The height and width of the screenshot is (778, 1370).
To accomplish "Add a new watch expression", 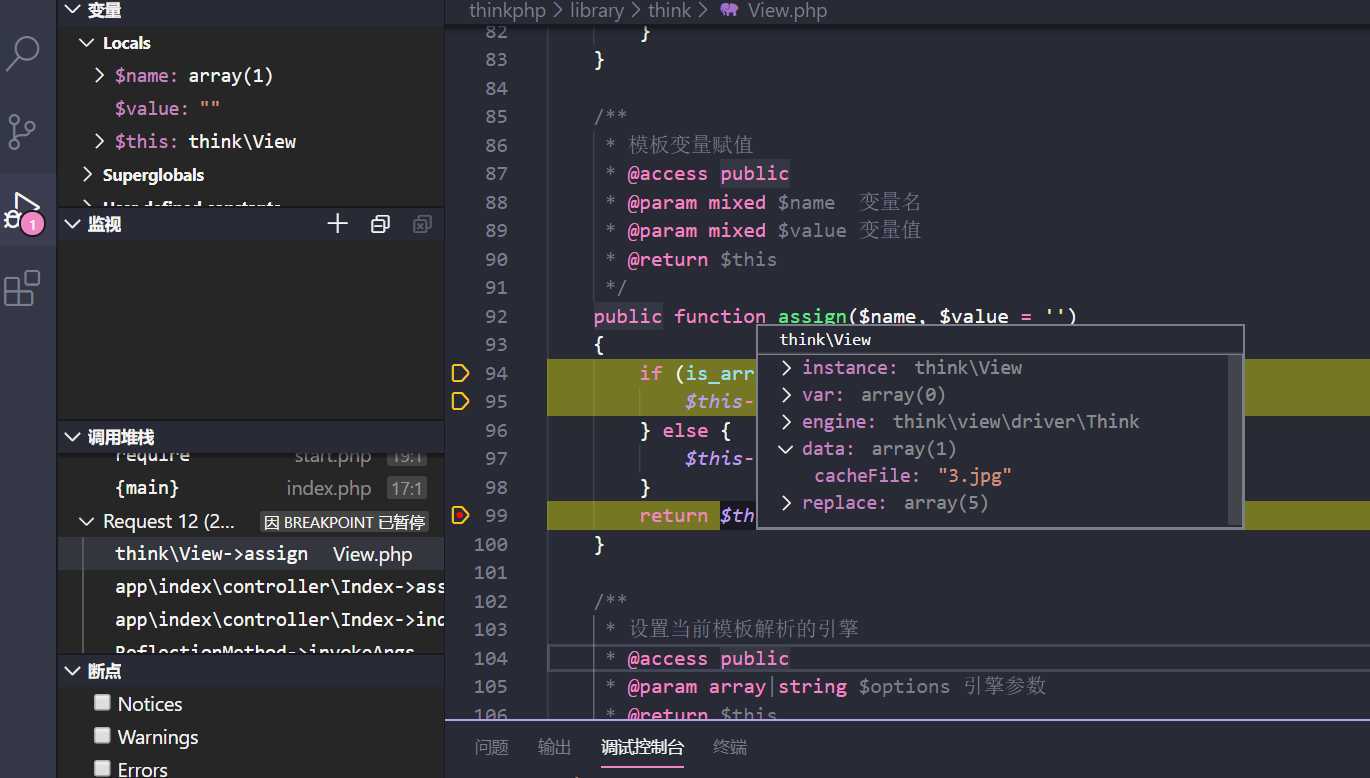I will (337, 224).
